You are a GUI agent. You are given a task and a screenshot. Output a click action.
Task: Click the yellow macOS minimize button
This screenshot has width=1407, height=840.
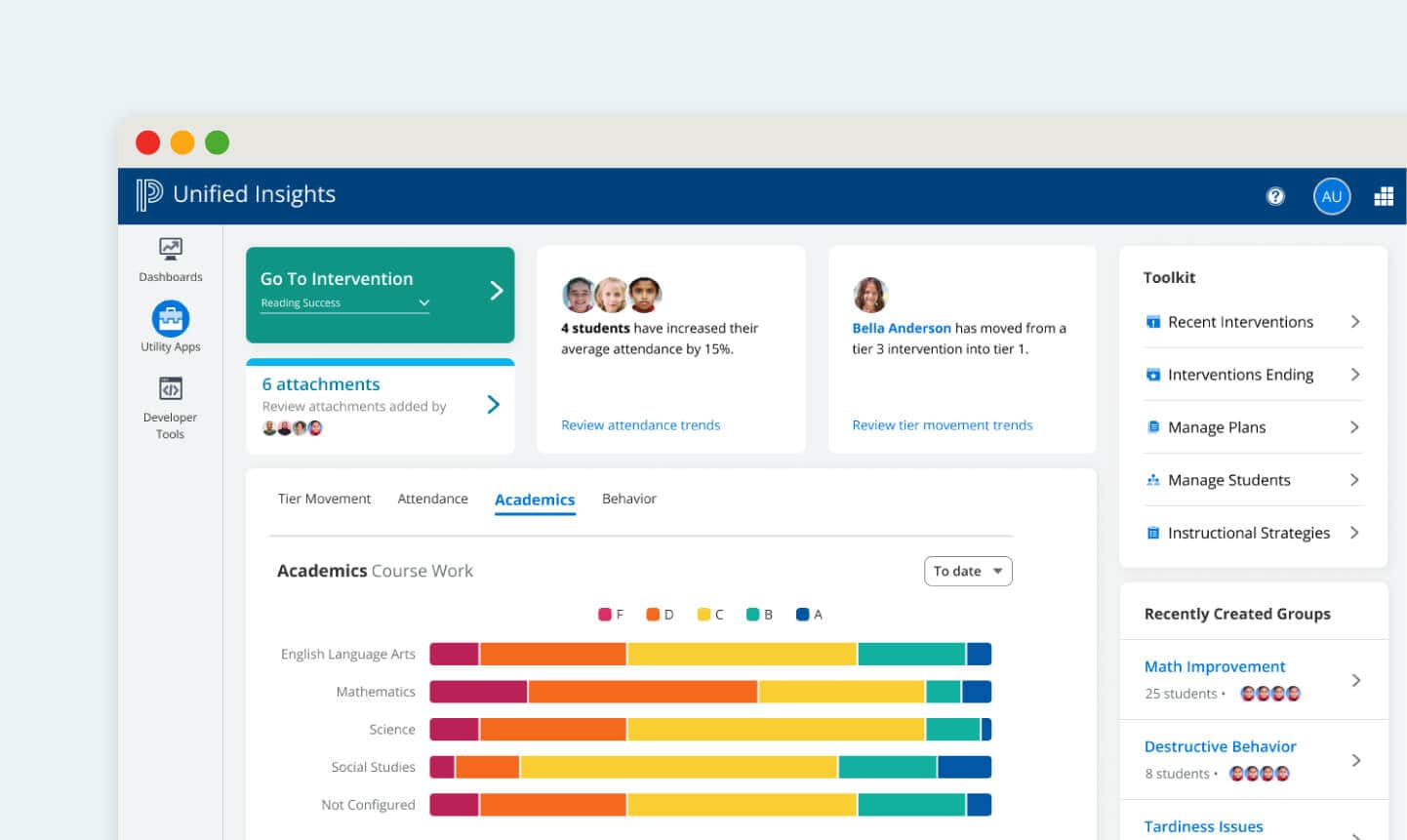click(x=182, y=142)
